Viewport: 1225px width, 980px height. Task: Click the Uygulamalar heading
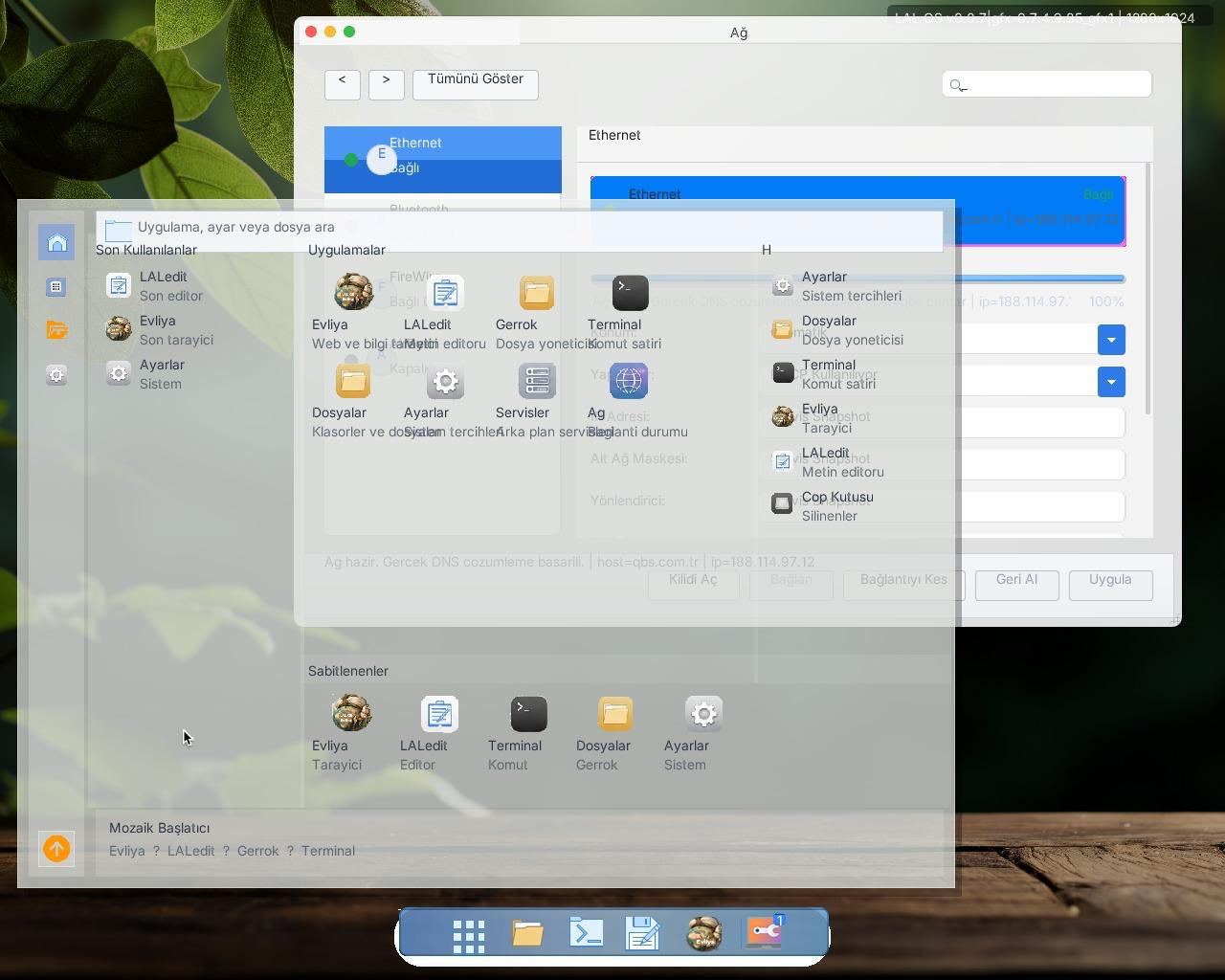(x=346, y=250)
